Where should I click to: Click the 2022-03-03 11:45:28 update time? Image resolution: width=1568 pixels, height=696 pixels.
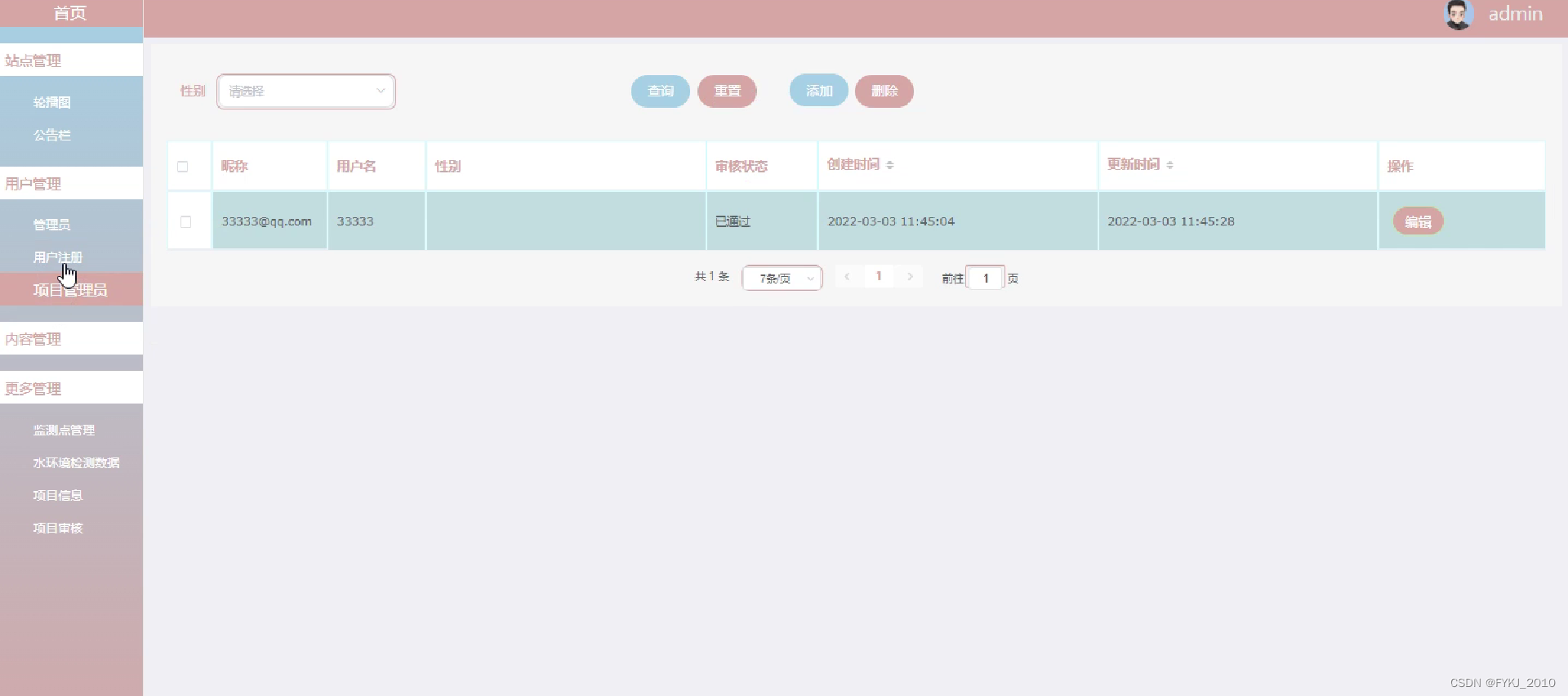click(1171, 221)
